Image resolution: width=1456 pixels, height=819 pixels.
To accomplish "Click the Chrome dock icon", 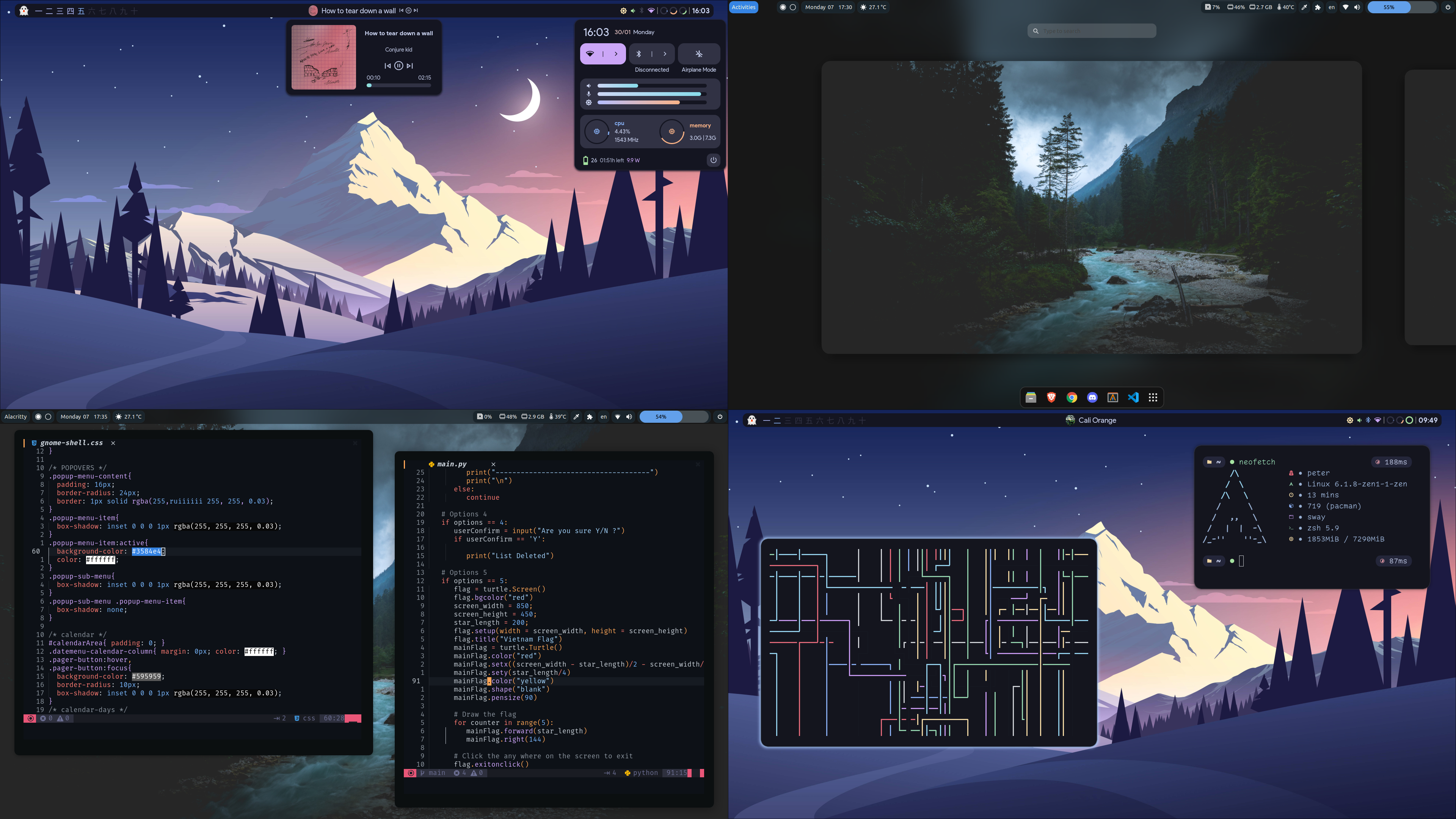I will point(1072,397).
